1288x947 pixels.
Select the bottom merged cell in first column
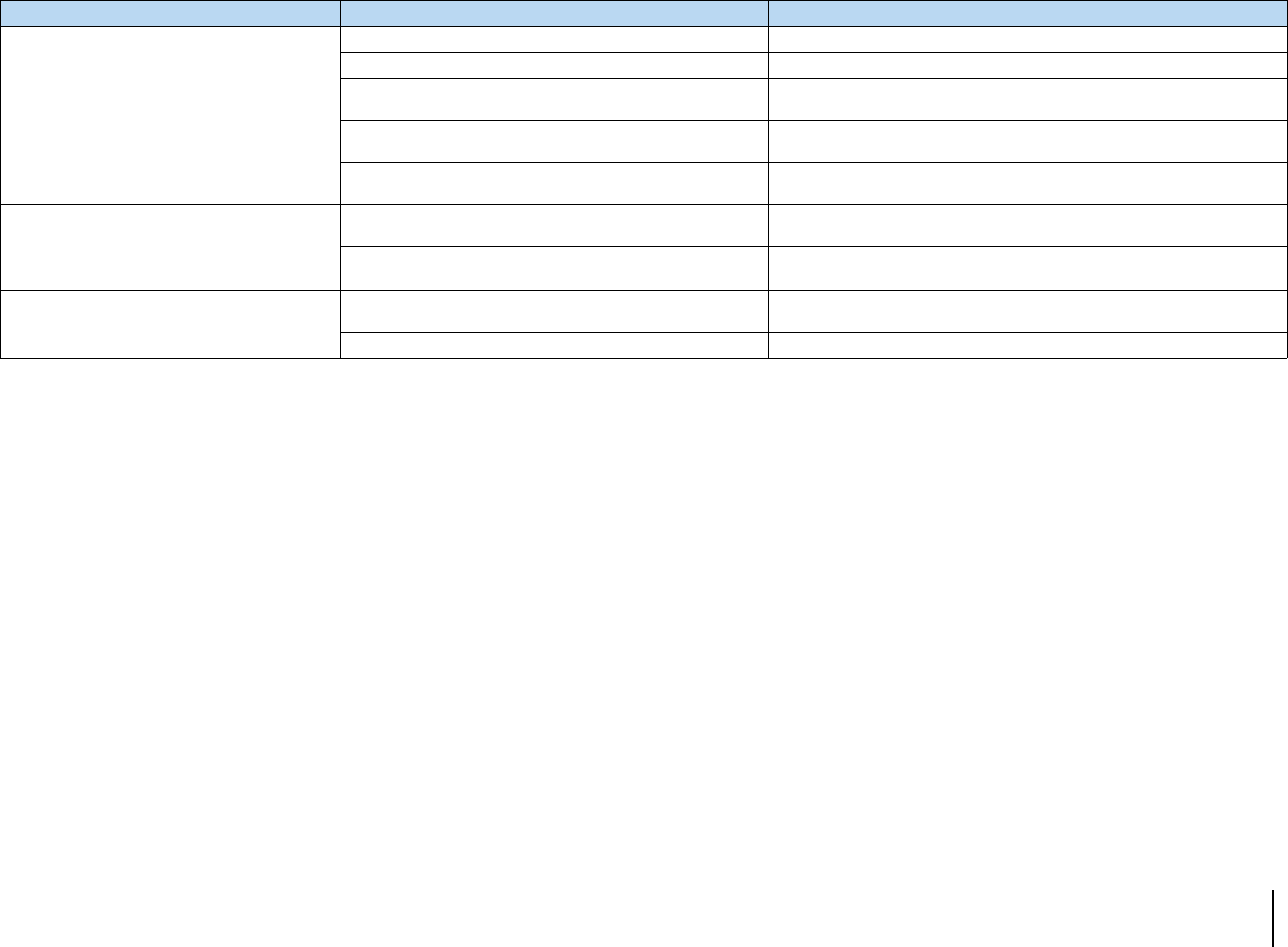(170, 324)
